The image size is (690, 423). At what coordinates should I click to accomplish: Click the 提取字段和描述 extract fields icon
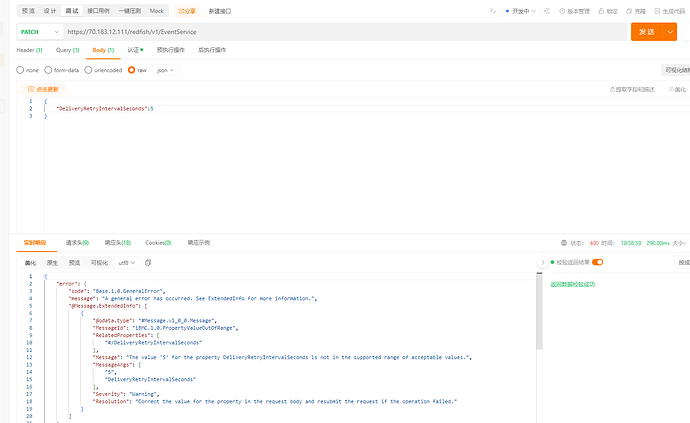tap(612, 89)
